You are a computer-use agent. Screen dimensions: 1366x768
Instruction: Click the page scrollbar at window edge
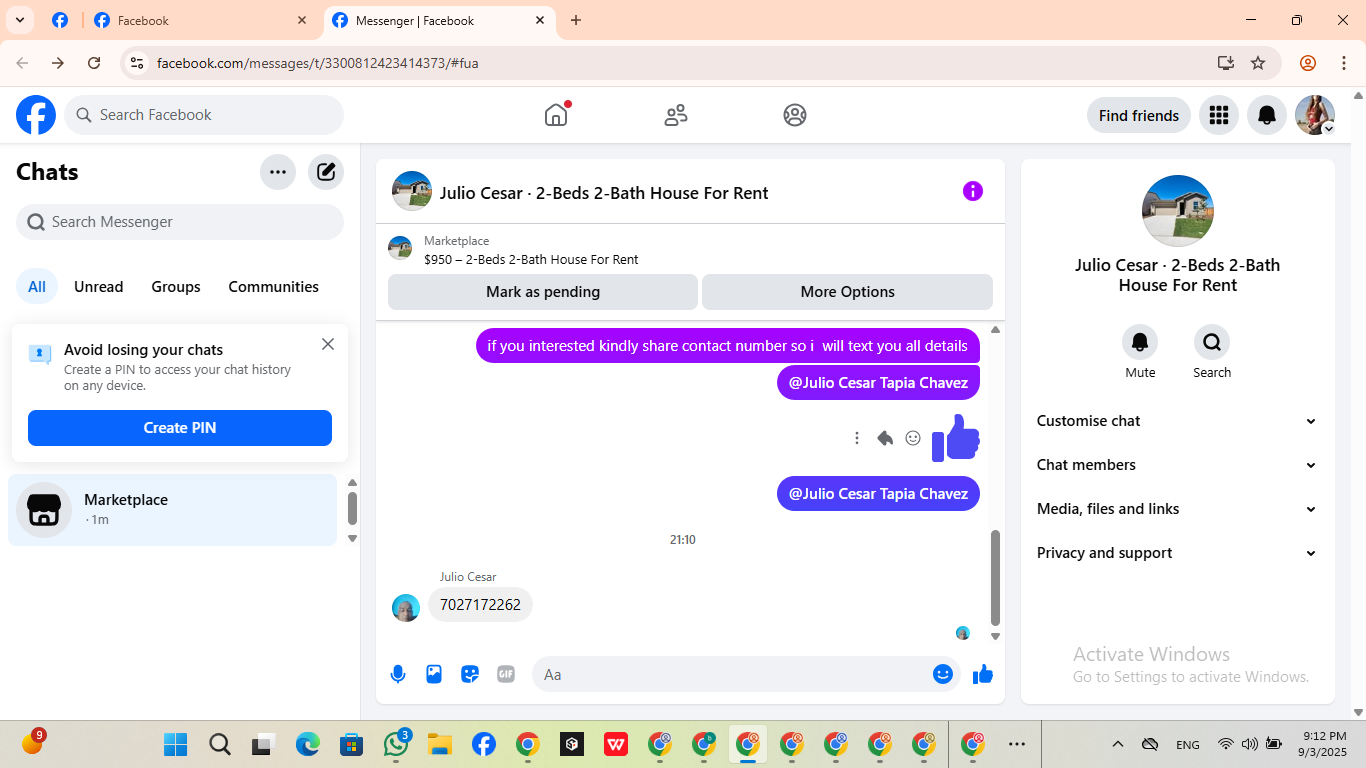pyautogui.click(x=1358, y=403)
